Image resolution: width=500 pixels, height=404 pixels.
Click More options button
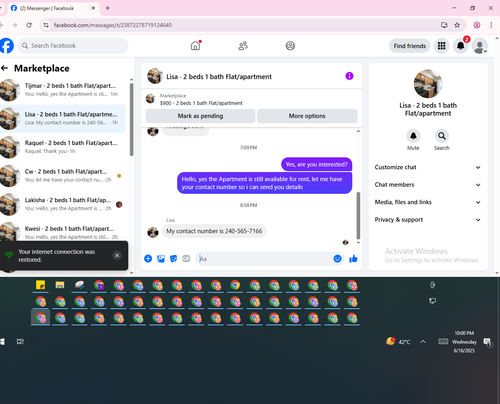point(307,116)
